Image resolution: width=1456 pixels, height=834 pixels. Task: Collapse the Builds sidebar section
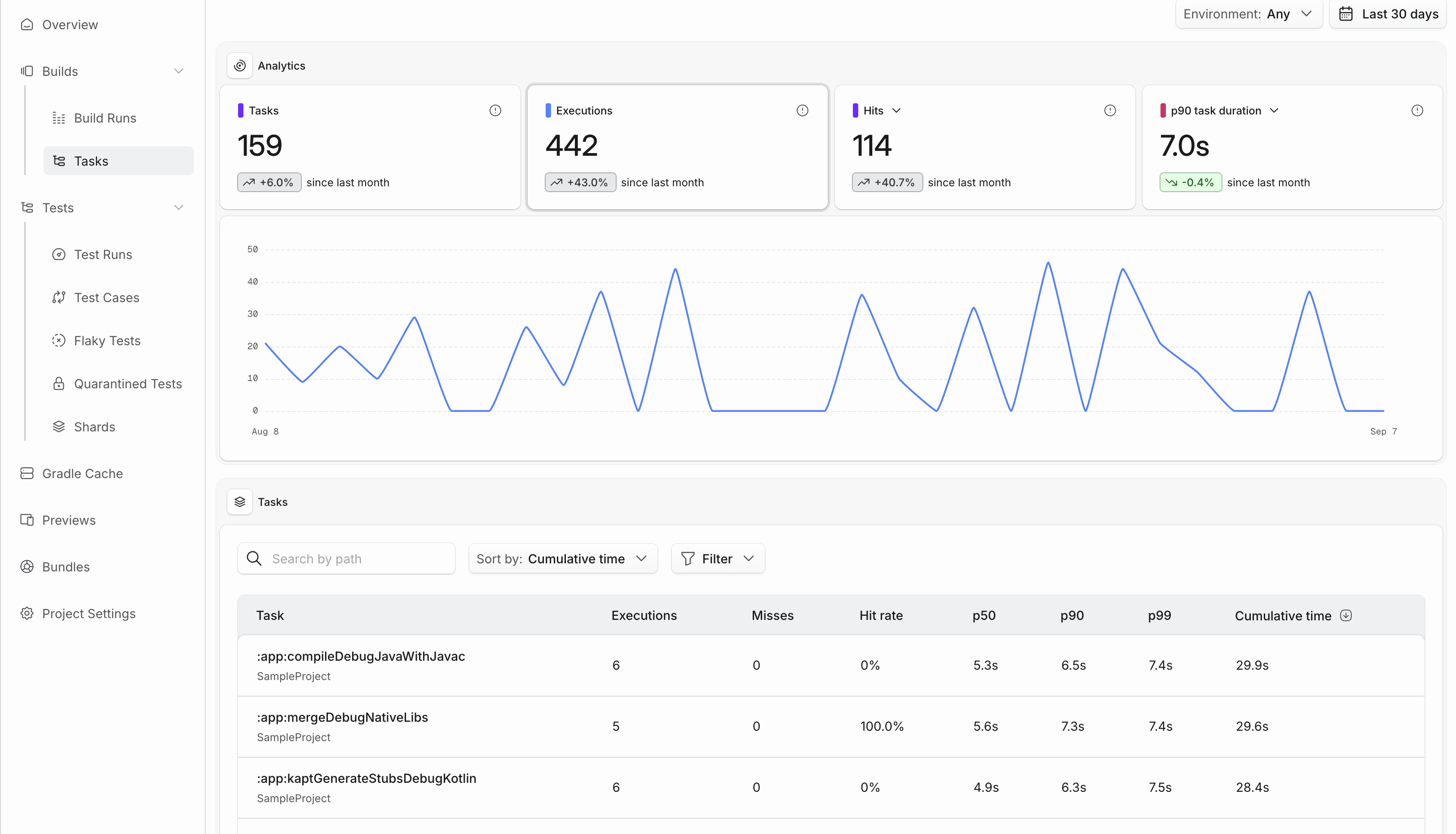tap(179, 71)
